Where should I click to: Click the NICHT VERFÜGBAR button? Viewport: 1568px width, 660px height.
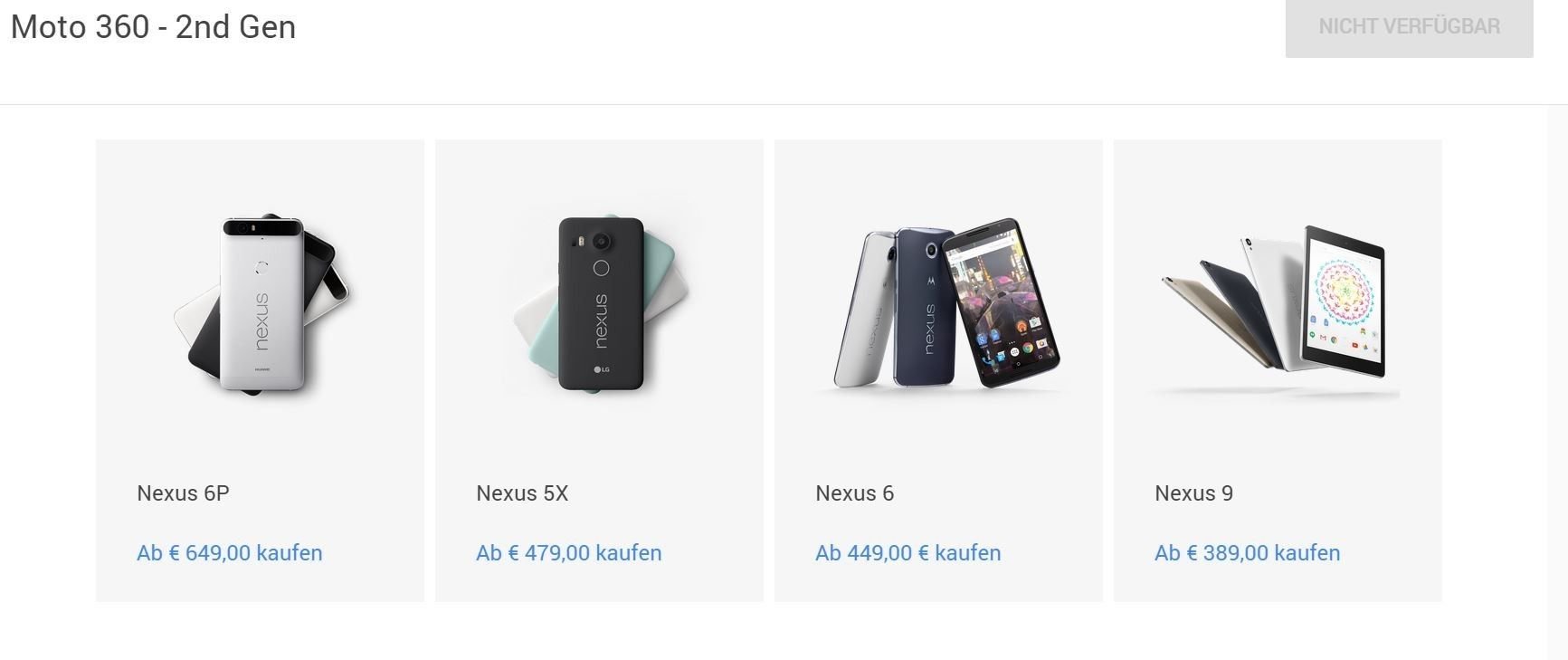1409,27
